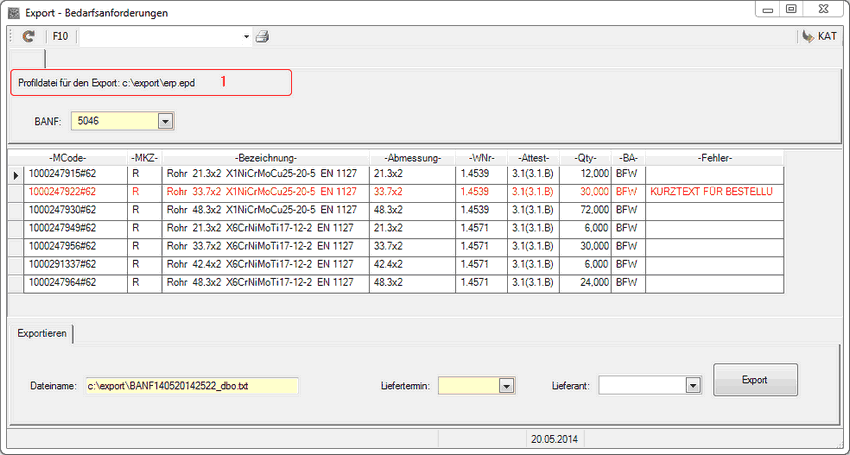Click the application icon in title bar
The width and height of the screenshot is (850, 455).
tap(13, 13)
